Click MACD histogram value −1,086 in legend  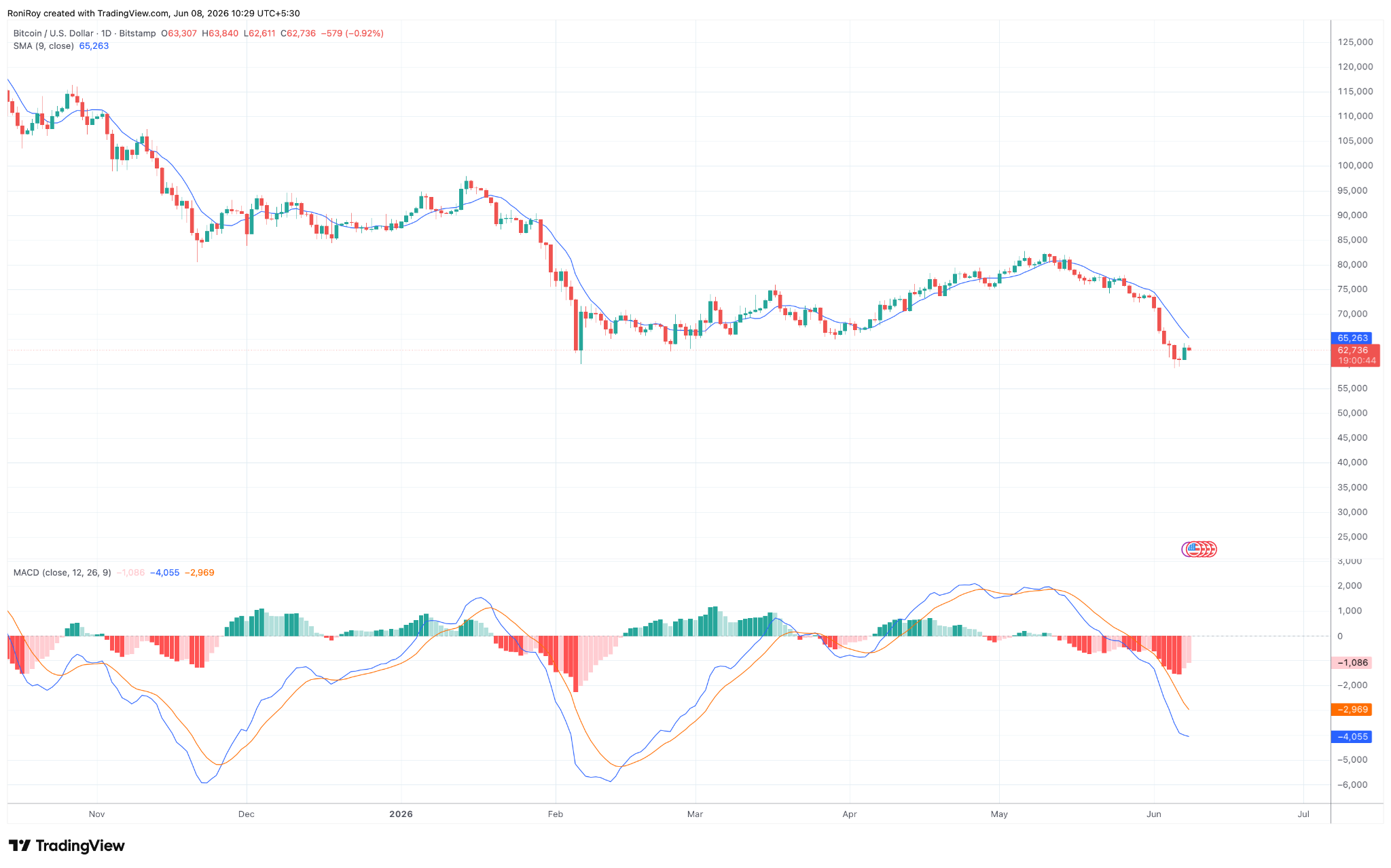tap(130, 573)
